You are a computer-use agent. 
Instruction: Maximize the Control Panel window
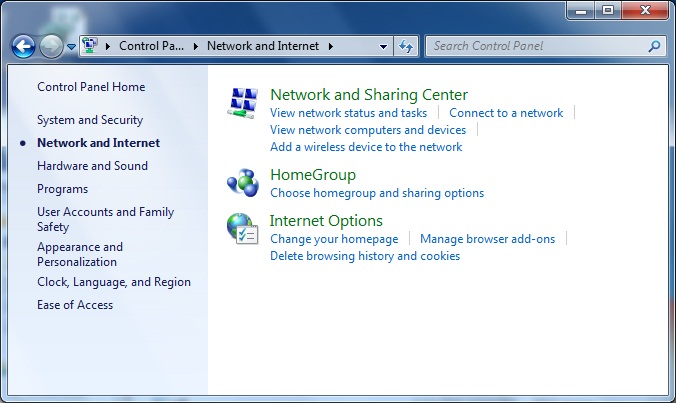[608, 10]
